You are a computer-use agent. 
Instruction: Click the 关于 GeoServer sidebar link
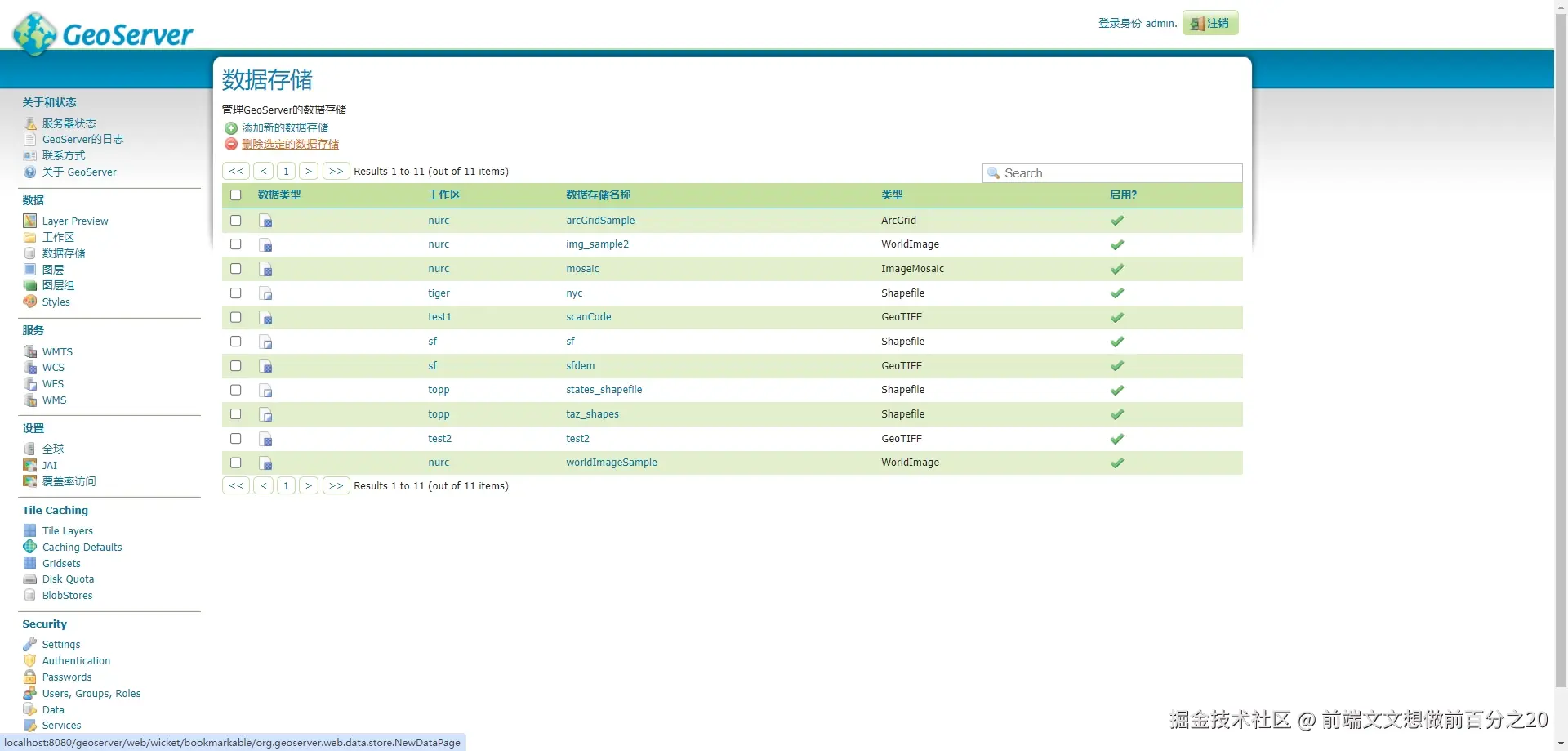coord(79,172)
